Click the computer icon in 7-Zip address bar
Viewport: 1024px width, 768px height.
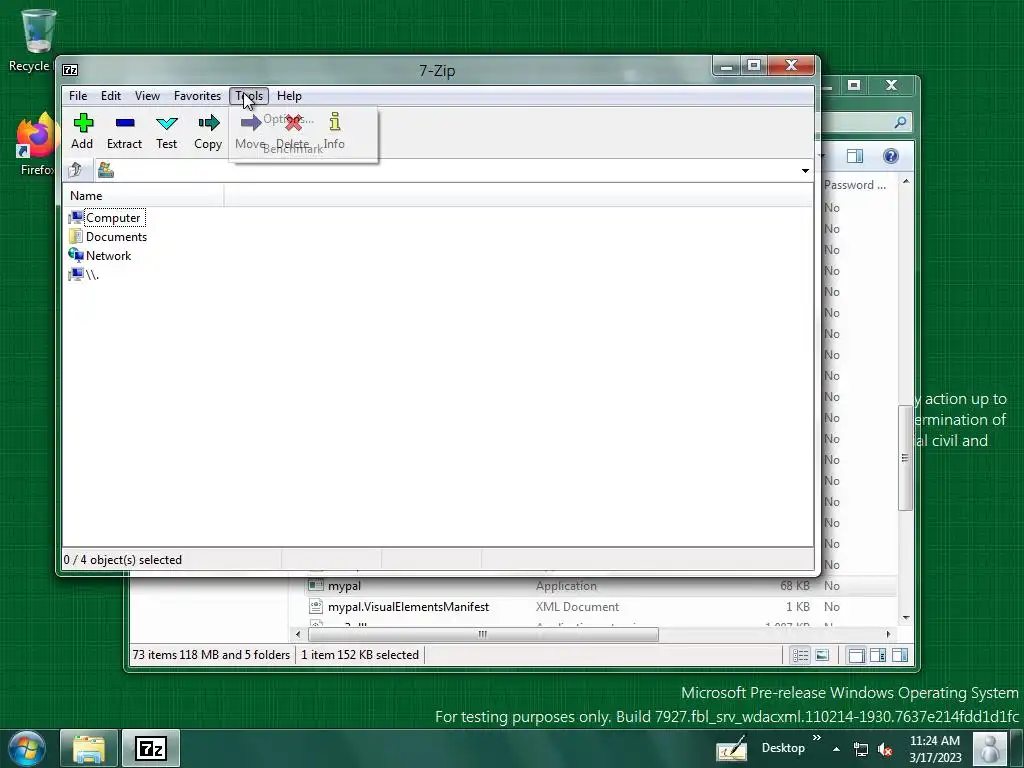click(x=105, y=170)
